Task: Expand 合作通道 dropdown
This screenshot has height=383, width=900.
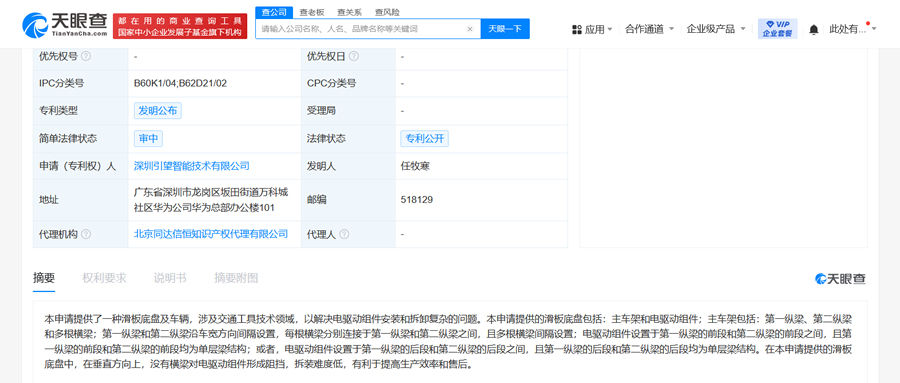Action: (x=649, y=29)
